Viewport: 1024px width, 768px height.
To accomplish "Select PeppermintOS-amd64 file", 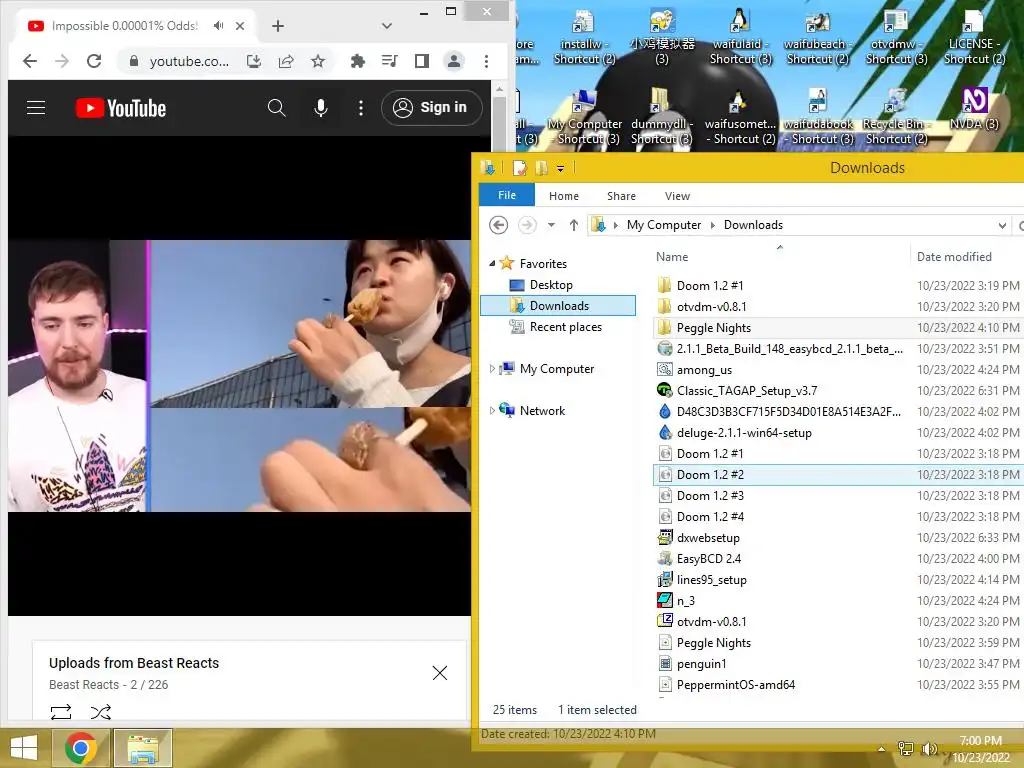I will 735,684.
